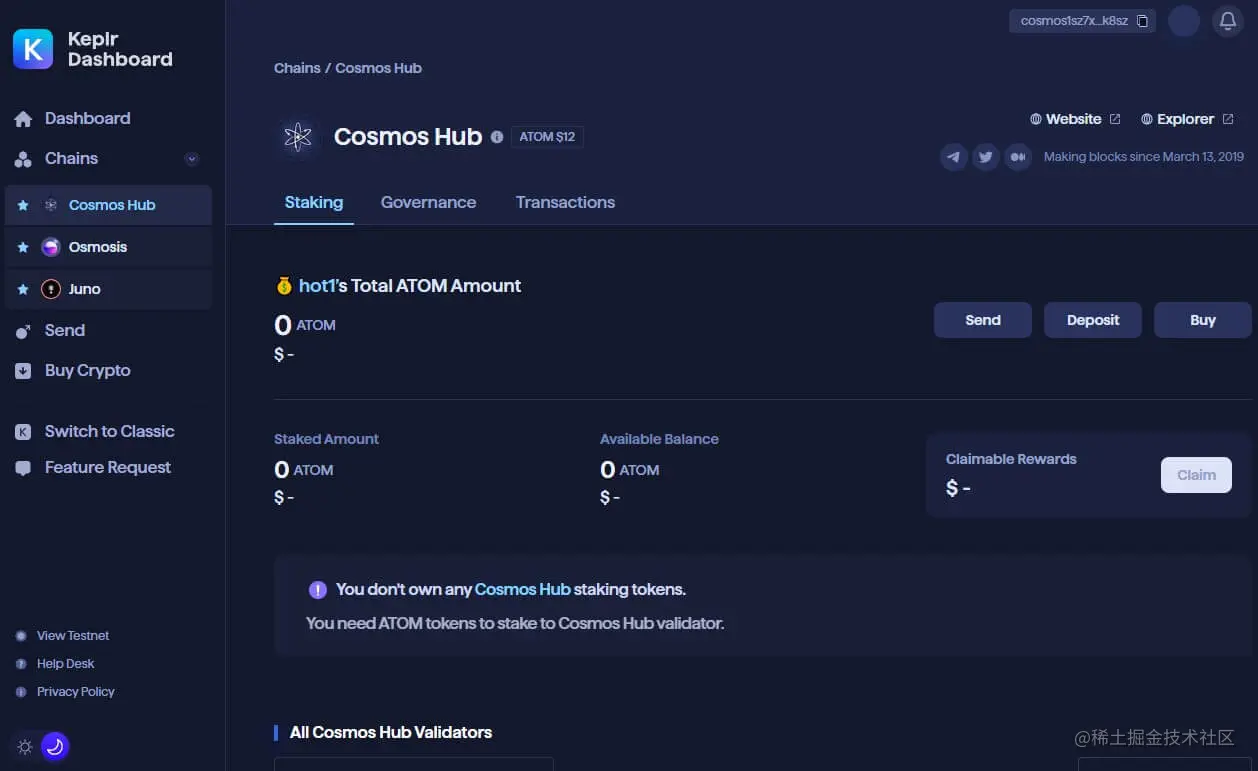This screenshot has width=1258, height=771.
Task: Click the Send button
Action: coord(983,320)
